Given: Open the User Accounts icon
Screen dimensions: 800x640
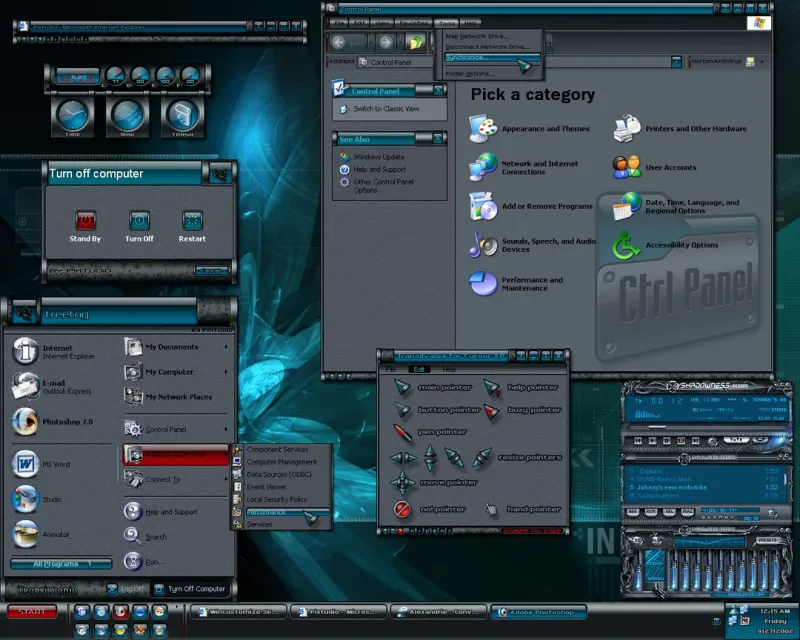Looking at the screenshot, I should [627, 166].
